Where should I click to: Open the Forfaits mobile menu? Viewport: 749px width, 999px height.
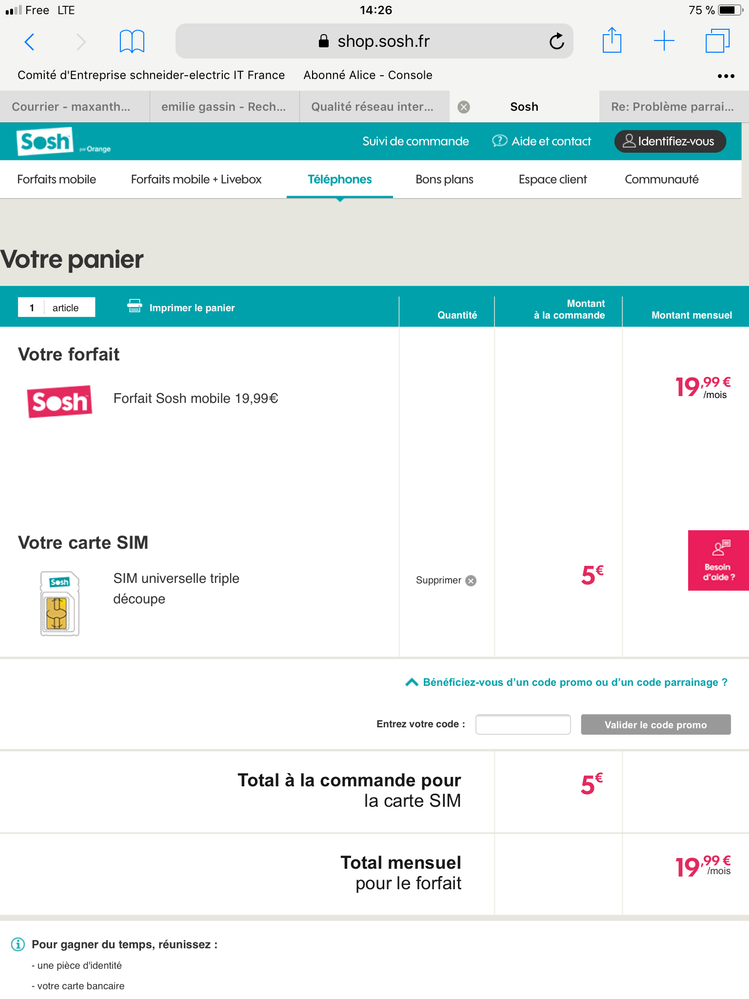tap(57, 180)
